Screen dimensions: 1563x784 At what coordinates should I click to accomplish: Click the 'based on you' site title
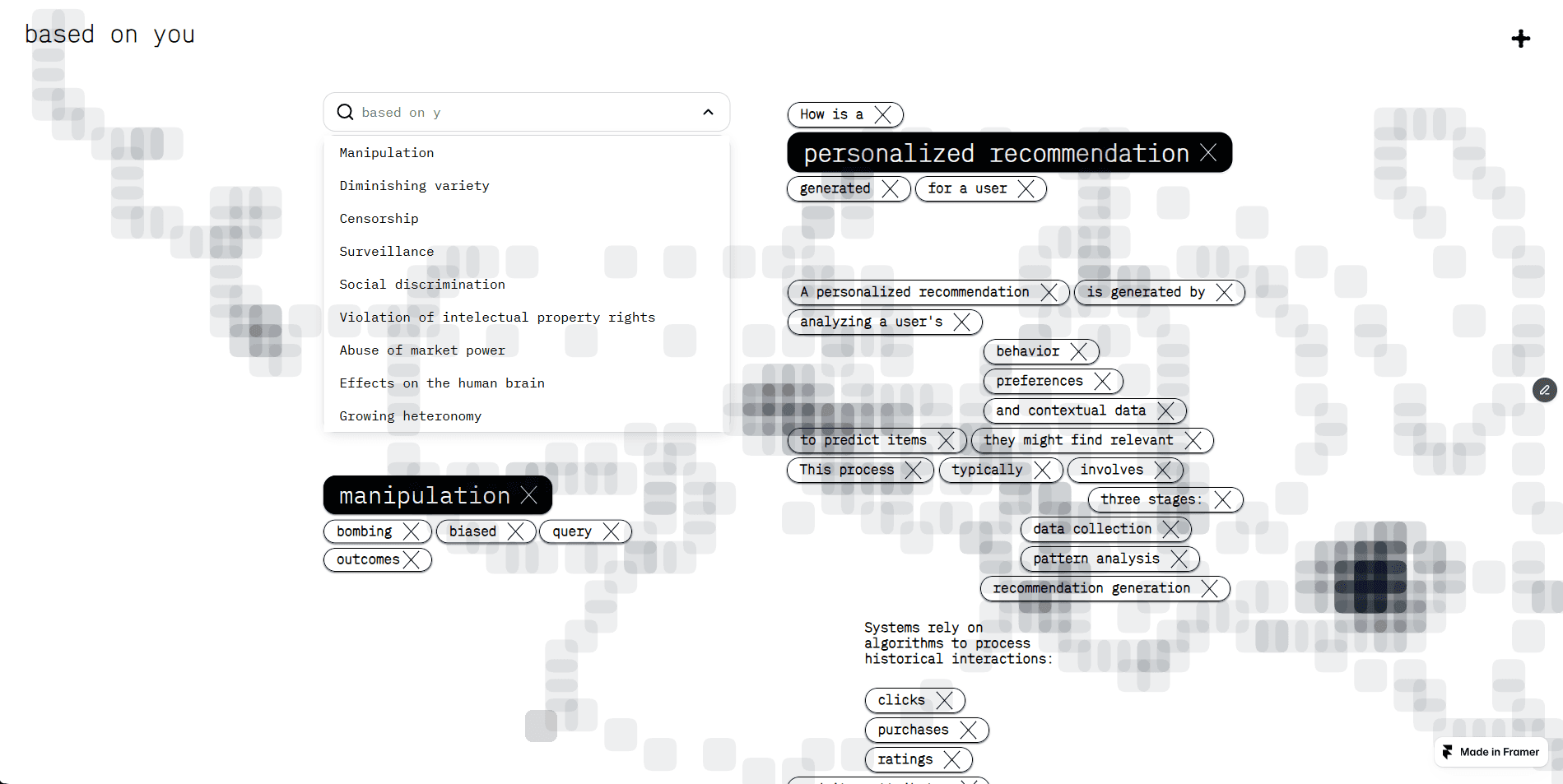[x=109, y=35]
